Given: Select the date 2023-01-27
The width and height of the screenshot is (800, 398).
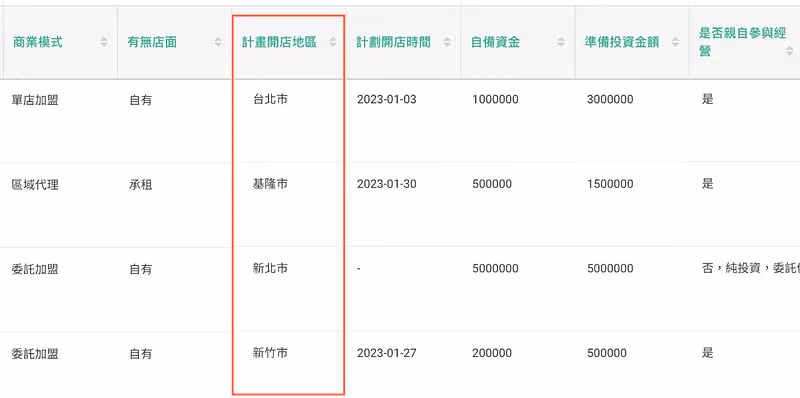Looking at the screenshot, I should coord(387,354).
